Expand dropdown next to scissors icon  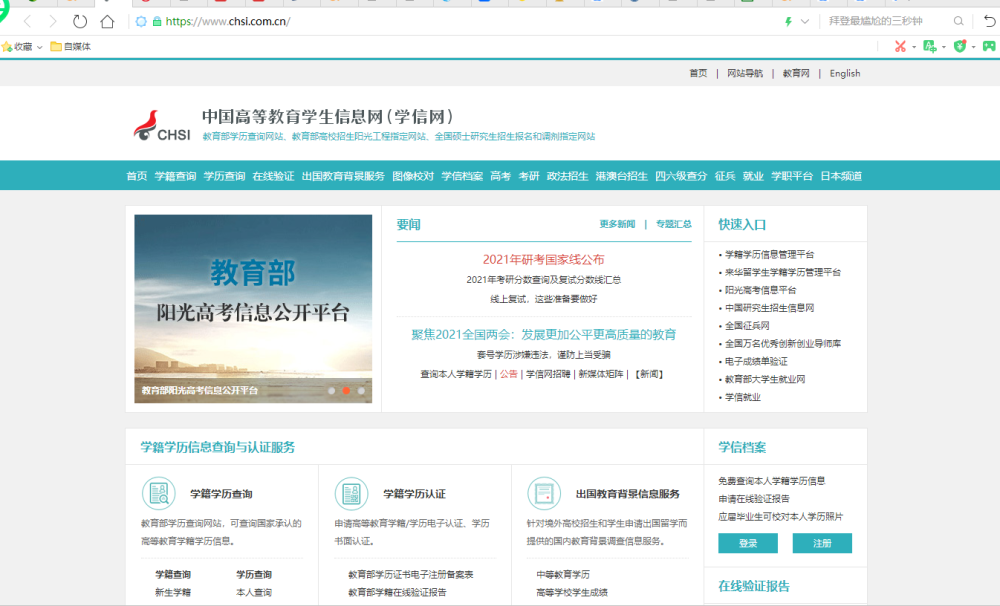(x=914, y=47)
